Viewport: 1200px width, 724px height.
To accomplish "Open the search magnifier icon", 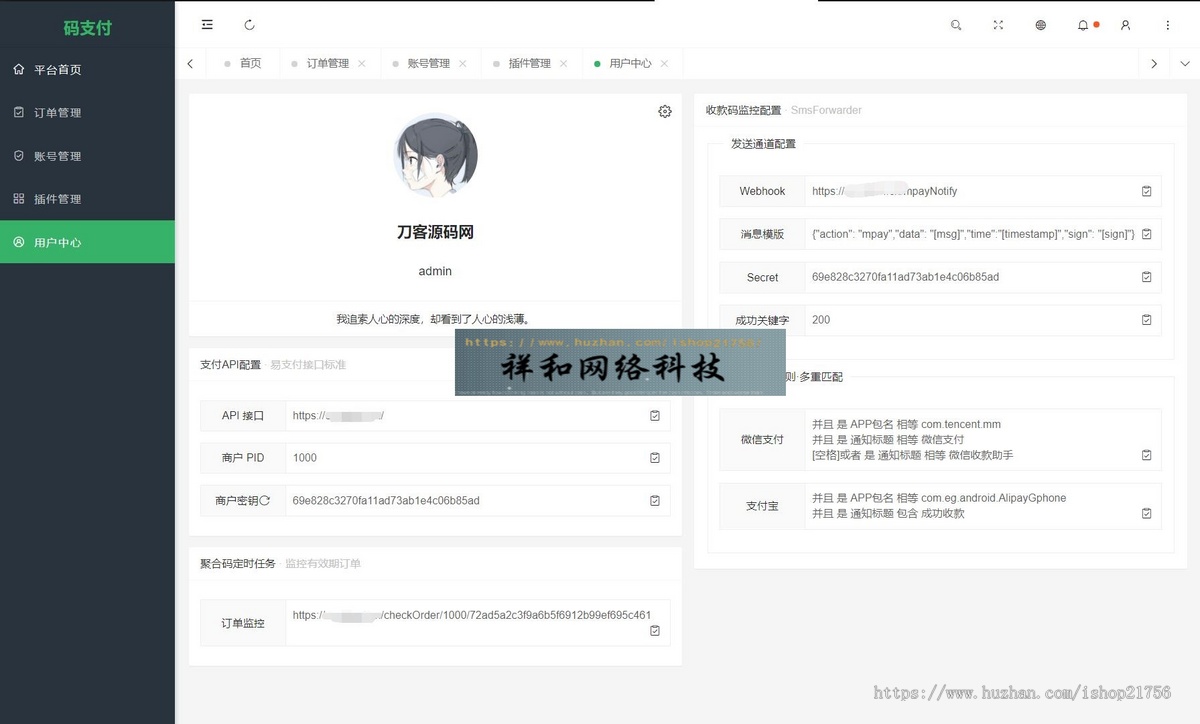I will 956,25.
